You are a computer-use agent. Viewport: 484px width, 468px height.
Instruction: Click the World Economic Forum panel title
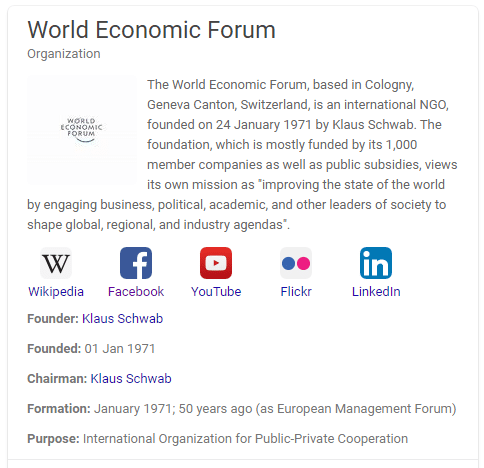click(x=152, y=30)
